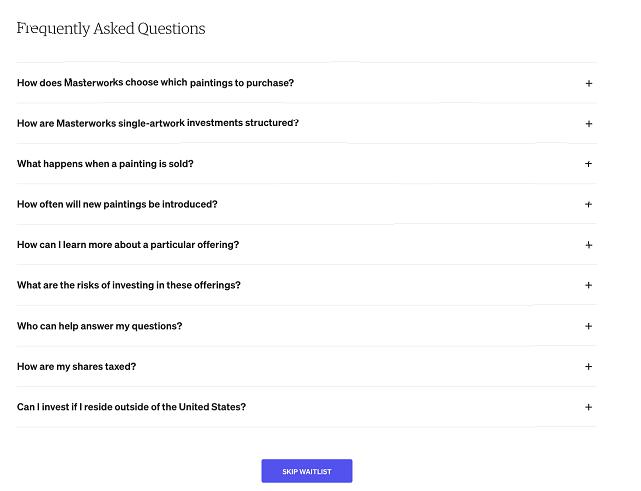Screen dimensions: 641x491
Task: Click plus icon next to single-artwork investments question
Action: (589, 124)
